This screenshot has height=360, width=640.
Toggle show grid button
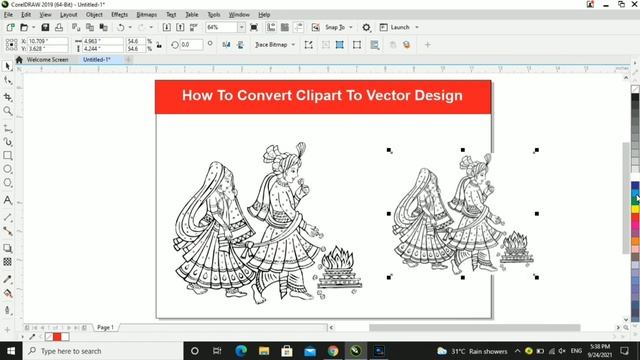pyautogui.click(x=285, y=27)
